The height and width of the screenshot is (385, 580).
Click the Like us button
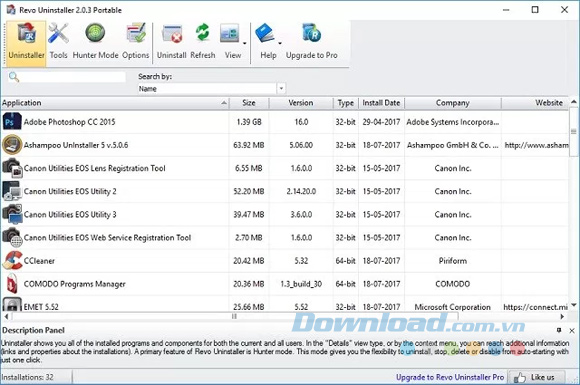point(536,377)
